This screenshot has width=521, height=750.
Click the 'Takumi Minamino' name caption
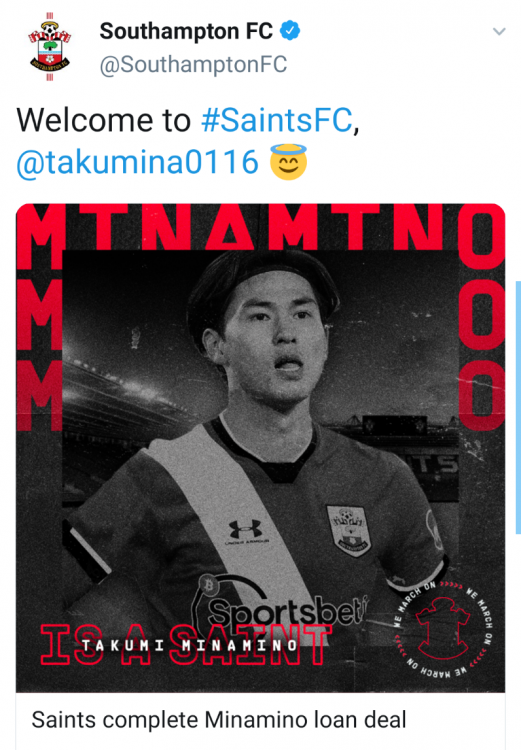[189, 645]
